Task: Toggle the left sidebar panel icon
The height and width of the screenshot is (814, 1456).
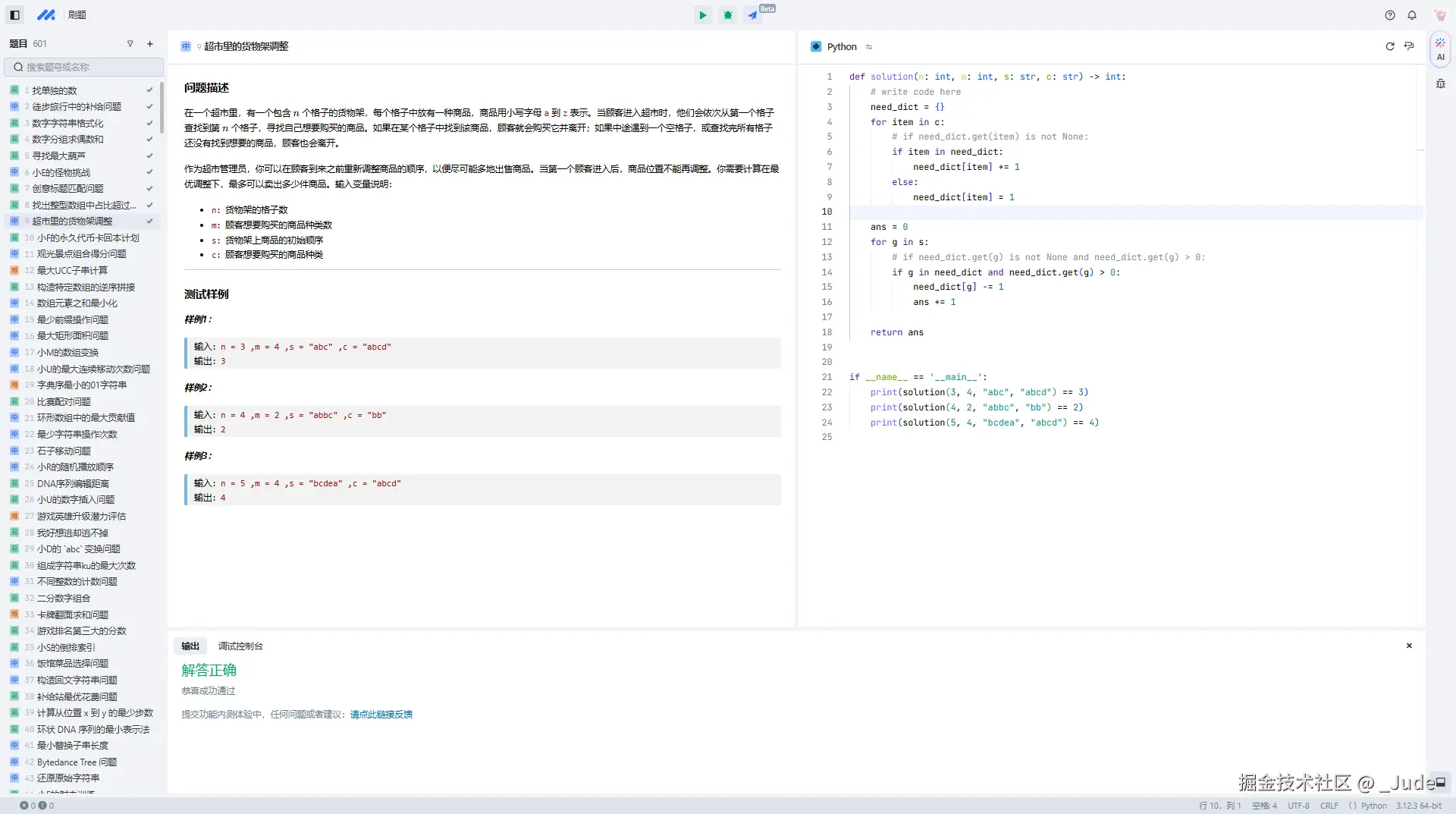Action: 14,14
